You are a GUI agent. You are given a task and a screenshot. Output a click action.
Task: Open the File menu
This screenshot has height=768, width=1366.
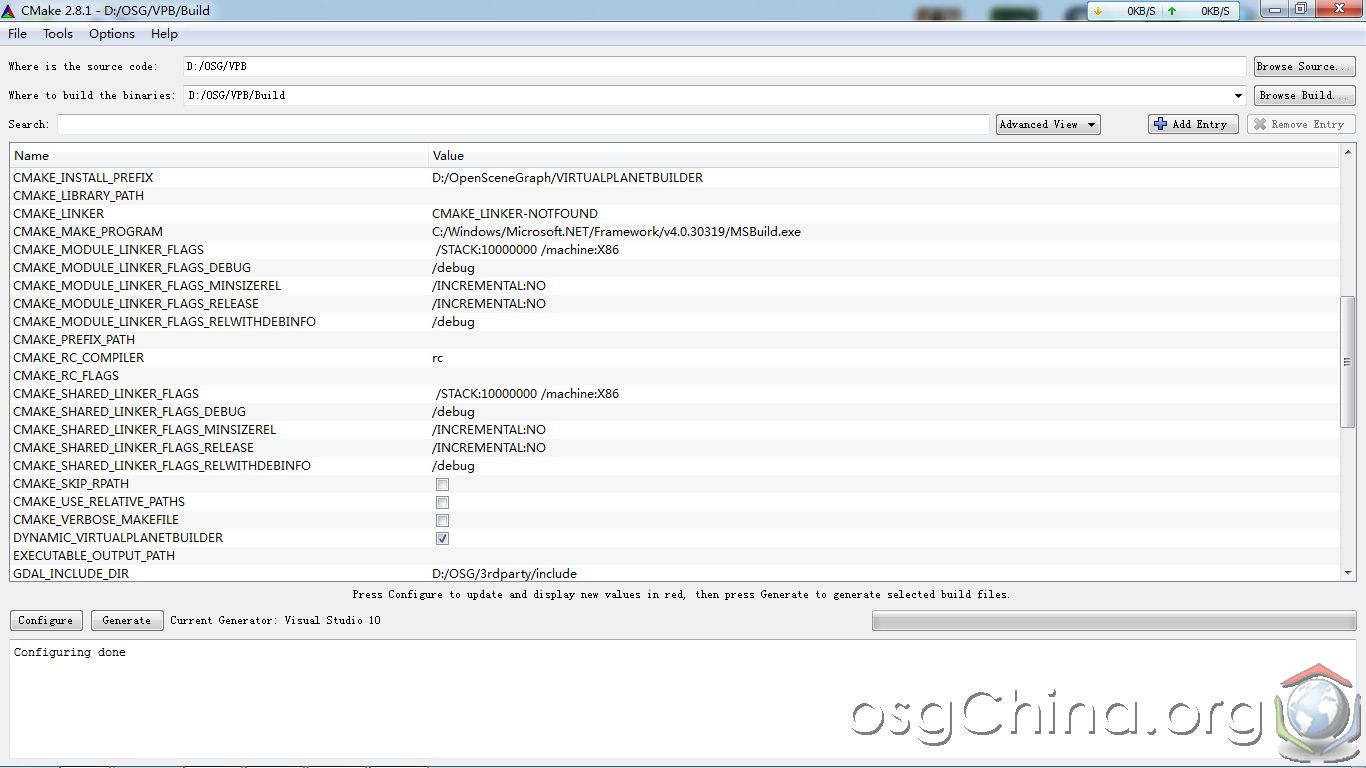pyautogui.click(x=18, y=34)
